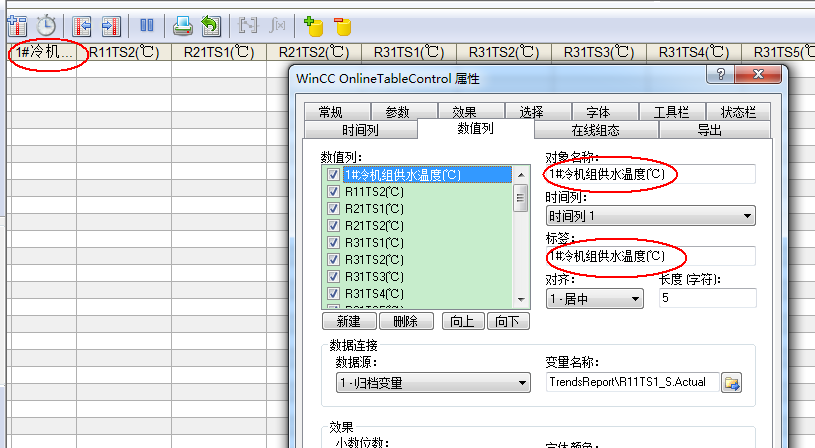Click the green export data arrow icon

tap(209, 25)
